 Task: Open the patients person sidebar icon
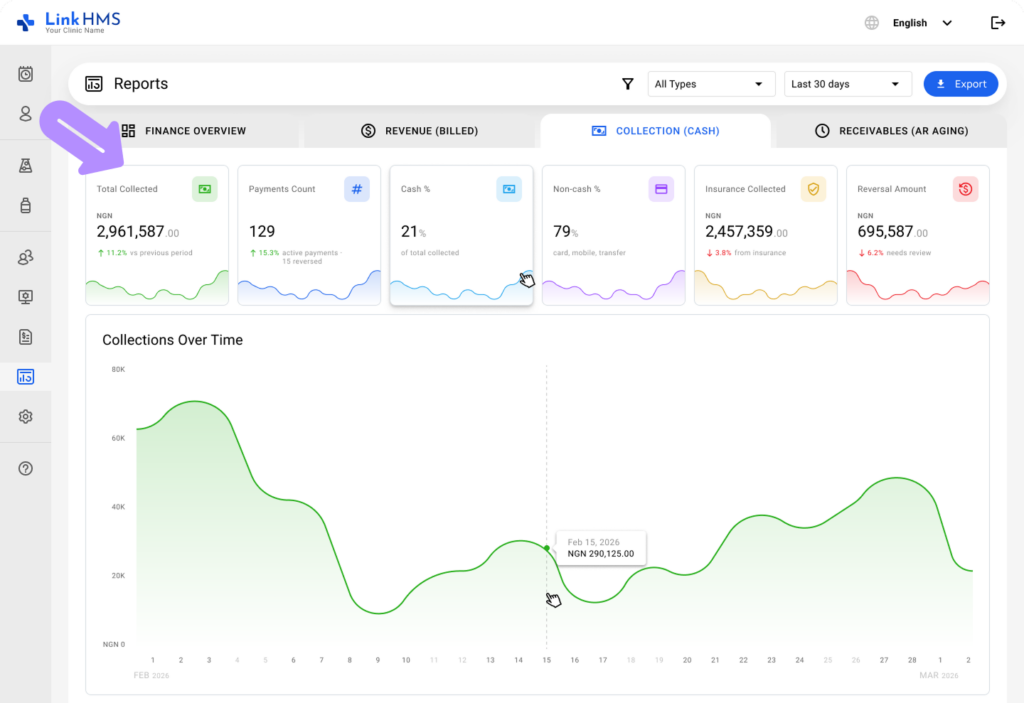tap(25, 114)
